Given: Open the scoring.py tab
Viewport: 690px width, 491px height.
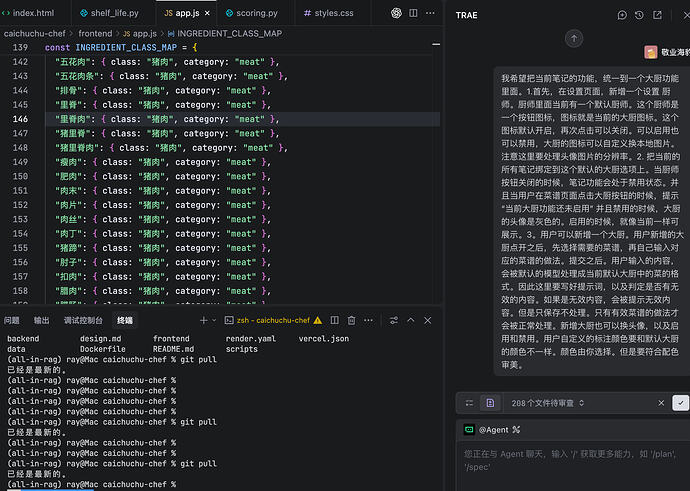Looking at the screenshot, I should [252, 13].
